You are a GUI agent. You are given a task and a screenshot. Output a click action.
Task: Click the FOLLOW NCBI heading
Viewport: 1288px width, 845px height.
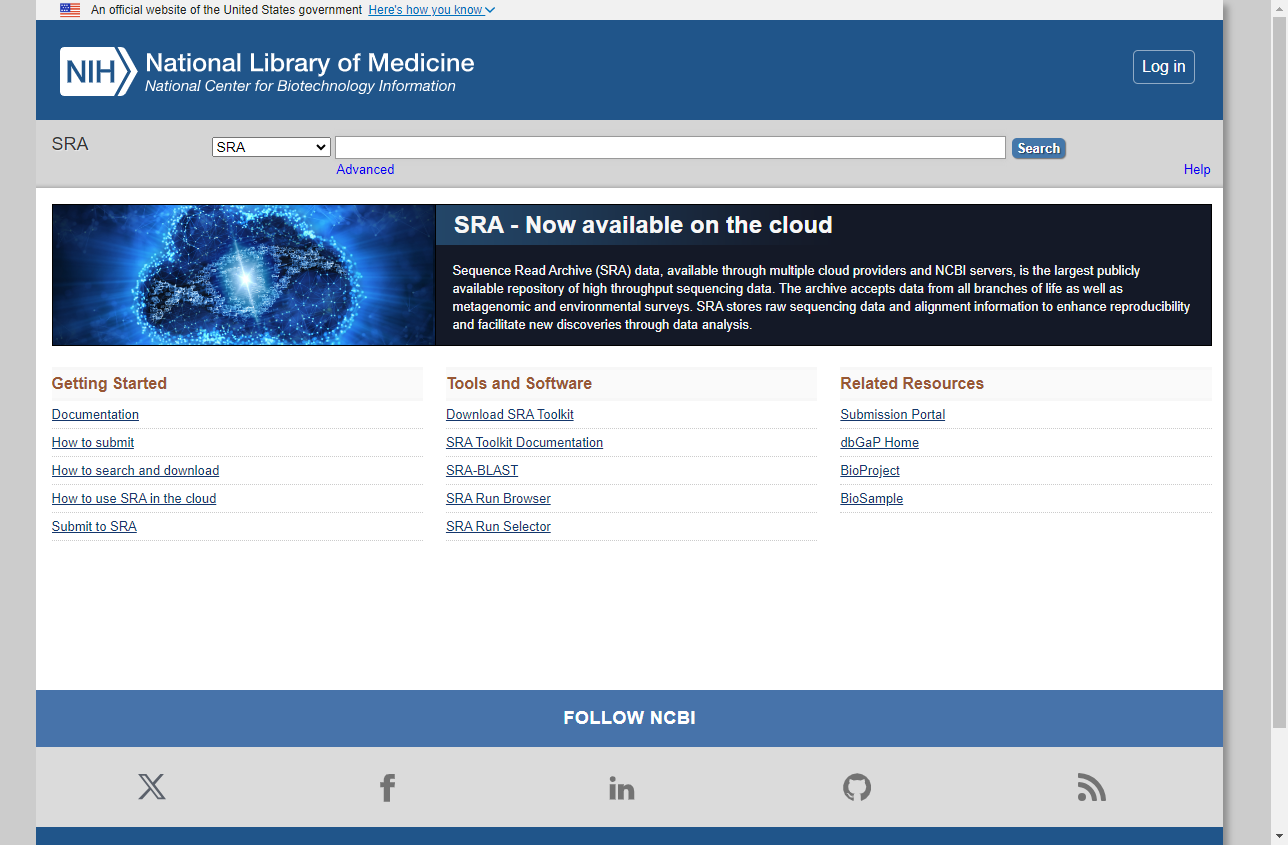point(629,718)
